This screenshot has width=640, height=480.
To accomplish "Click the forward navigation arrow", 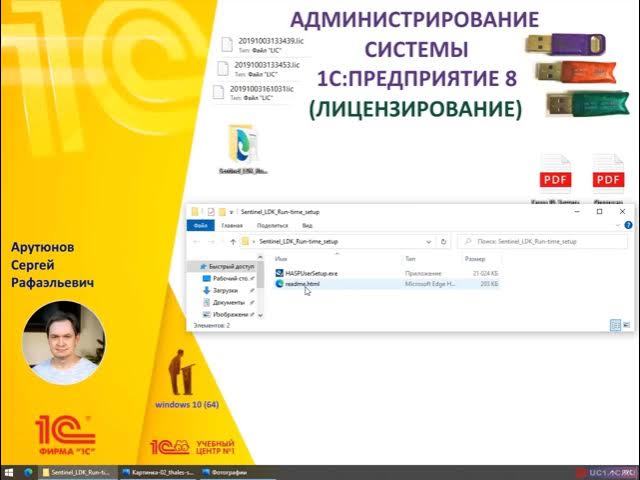I will point(211,242).
